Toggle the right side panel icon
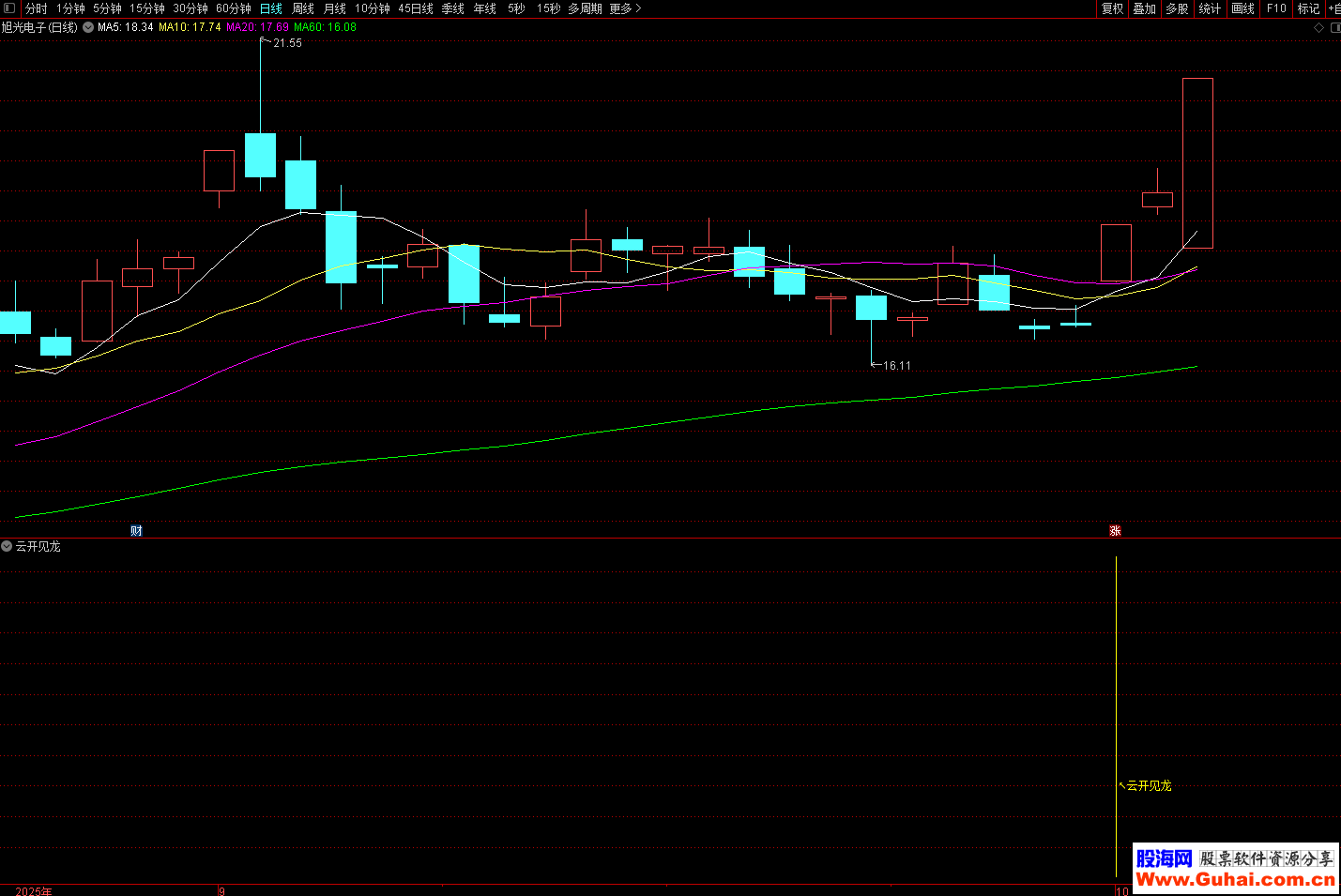Viewport: 1341px width, 896px height. tap(1335, 28)
